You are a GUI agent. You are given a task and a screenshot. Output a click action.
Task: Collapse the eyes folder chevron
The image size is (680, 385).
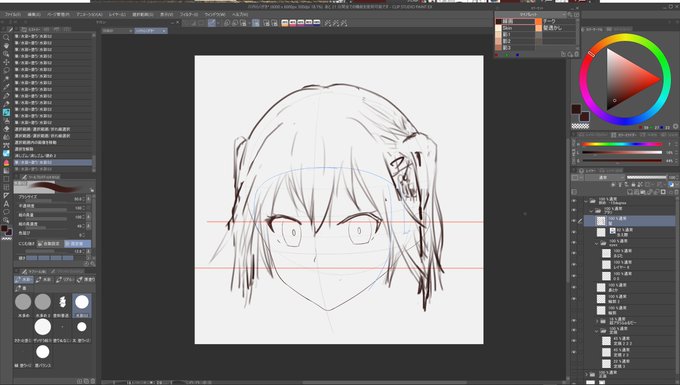(x=597, y=243)
